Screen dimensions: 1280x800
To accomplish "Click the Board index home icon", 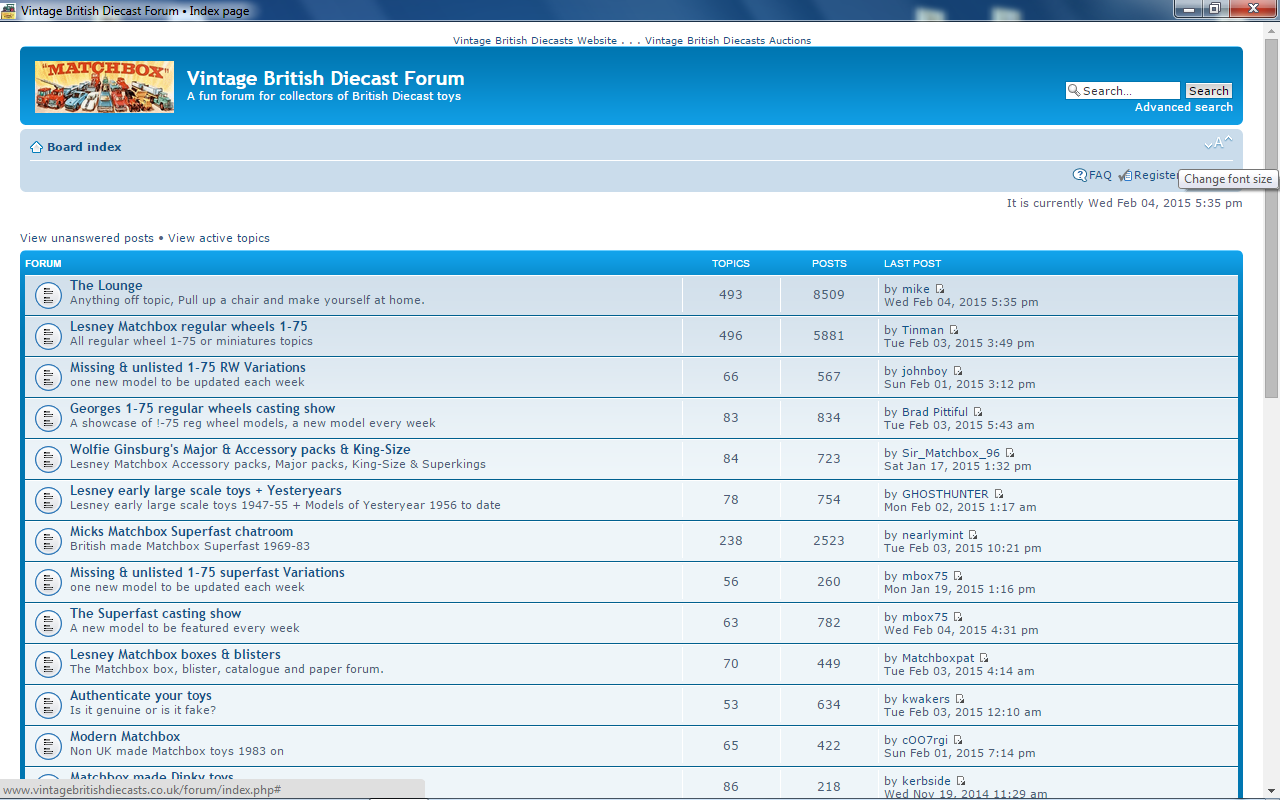I will [x=36, y=147].
